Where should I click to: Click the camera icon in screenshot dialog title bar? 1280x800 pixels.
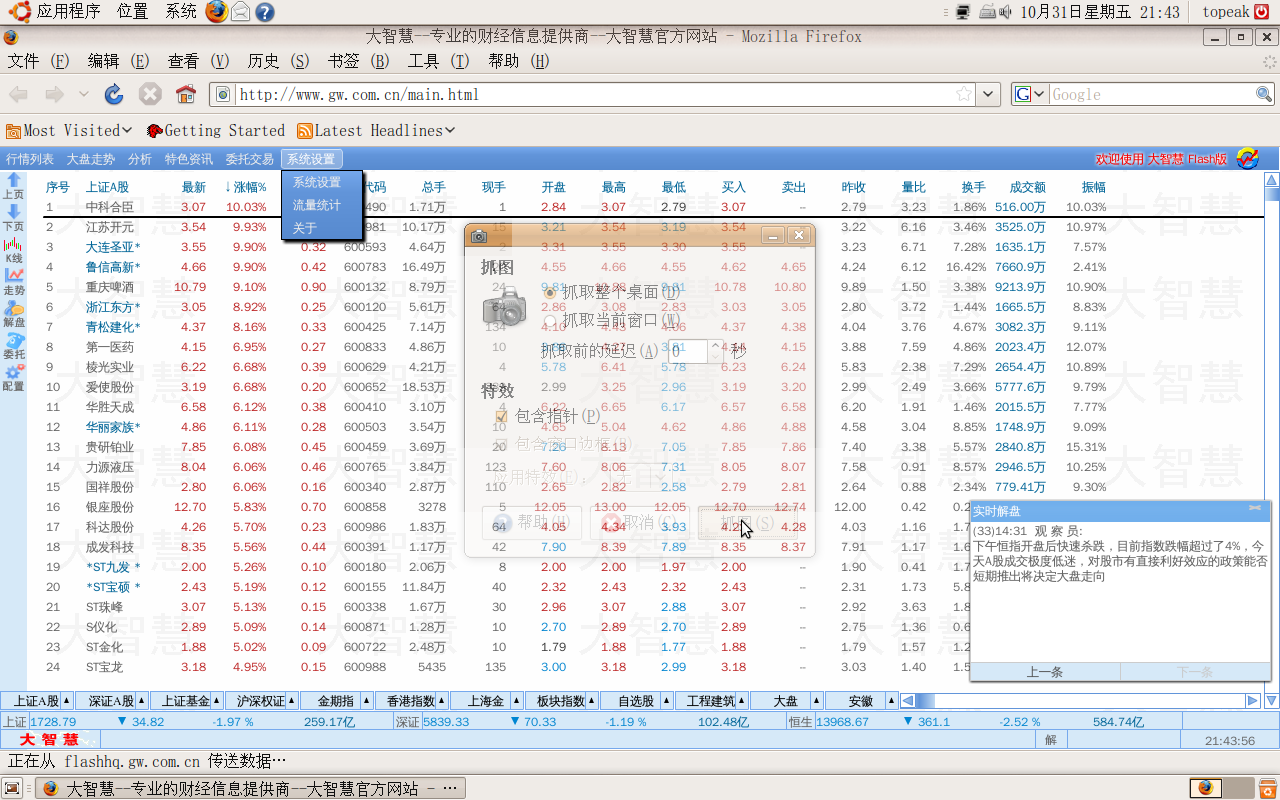[479, 235]
